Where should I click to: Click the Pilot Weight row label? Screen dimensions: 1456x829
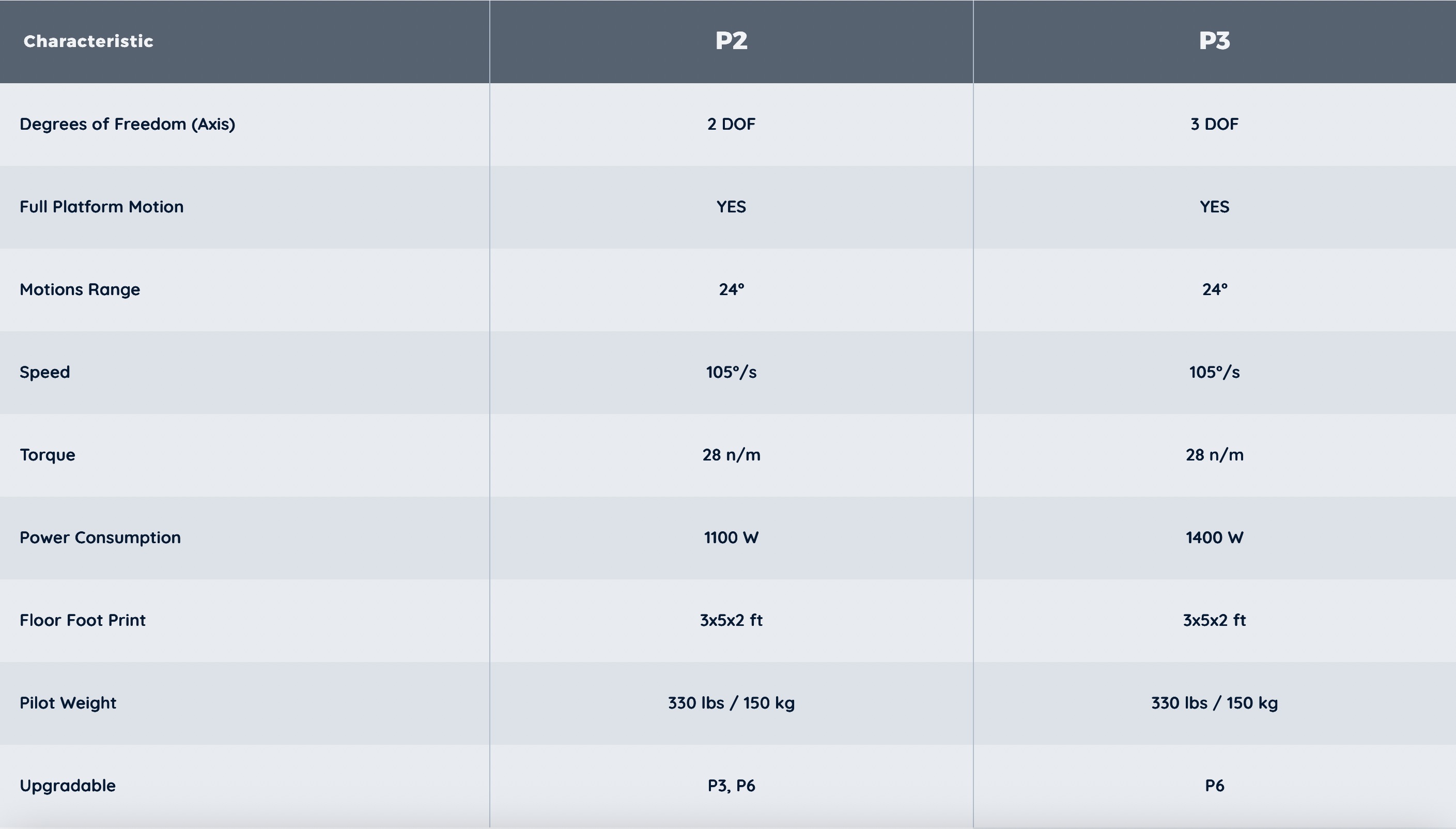(68, 702)
